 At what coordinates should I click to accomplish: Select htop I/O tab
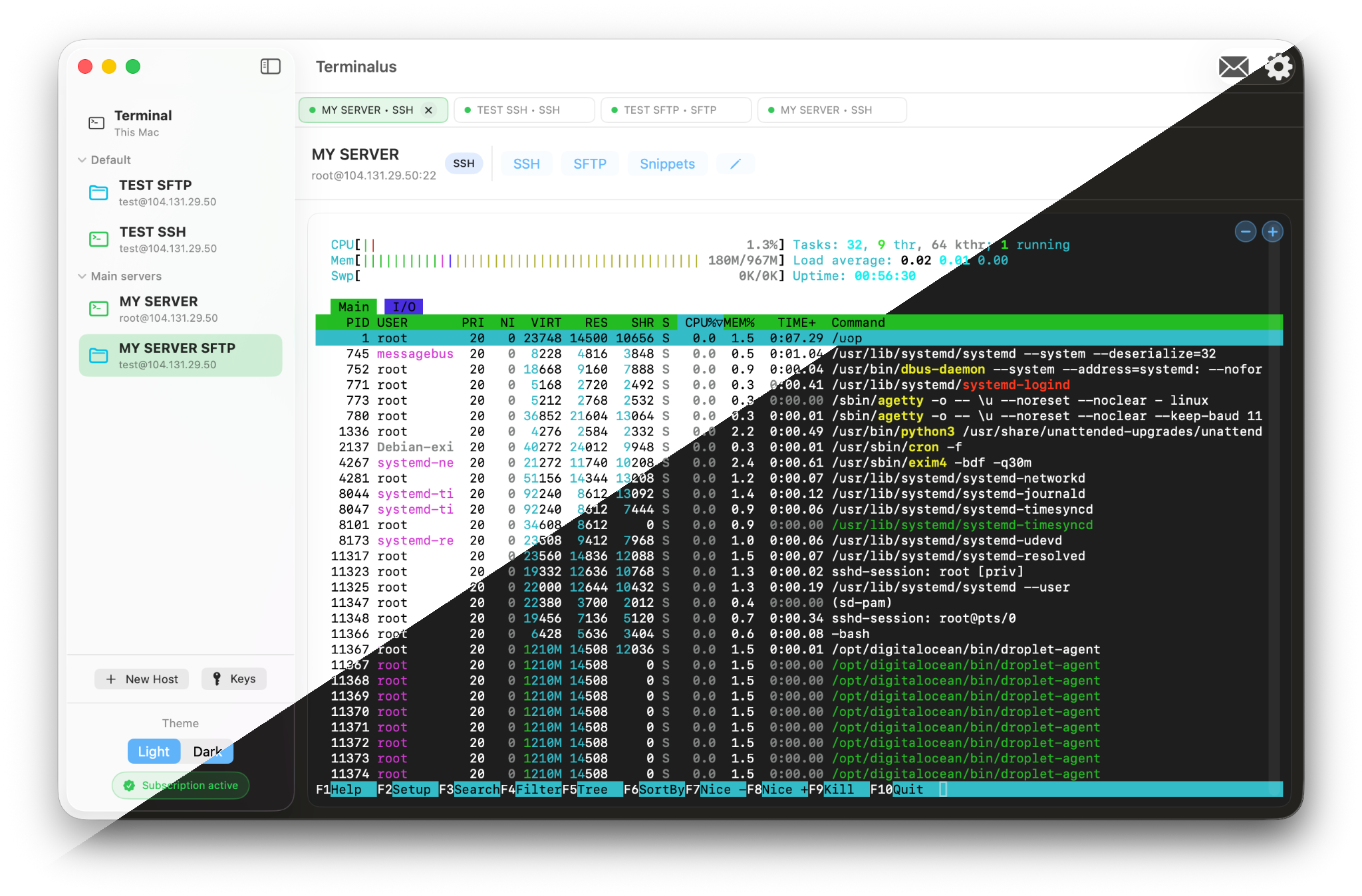[x=404, y=306]
